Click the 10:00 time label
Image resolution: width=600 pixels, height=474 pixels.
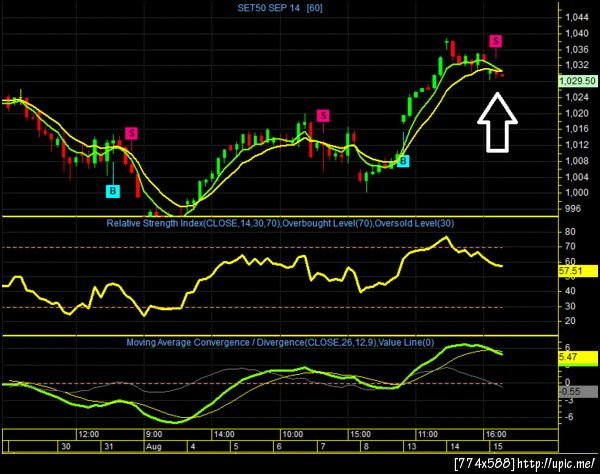tap(293, 435)
